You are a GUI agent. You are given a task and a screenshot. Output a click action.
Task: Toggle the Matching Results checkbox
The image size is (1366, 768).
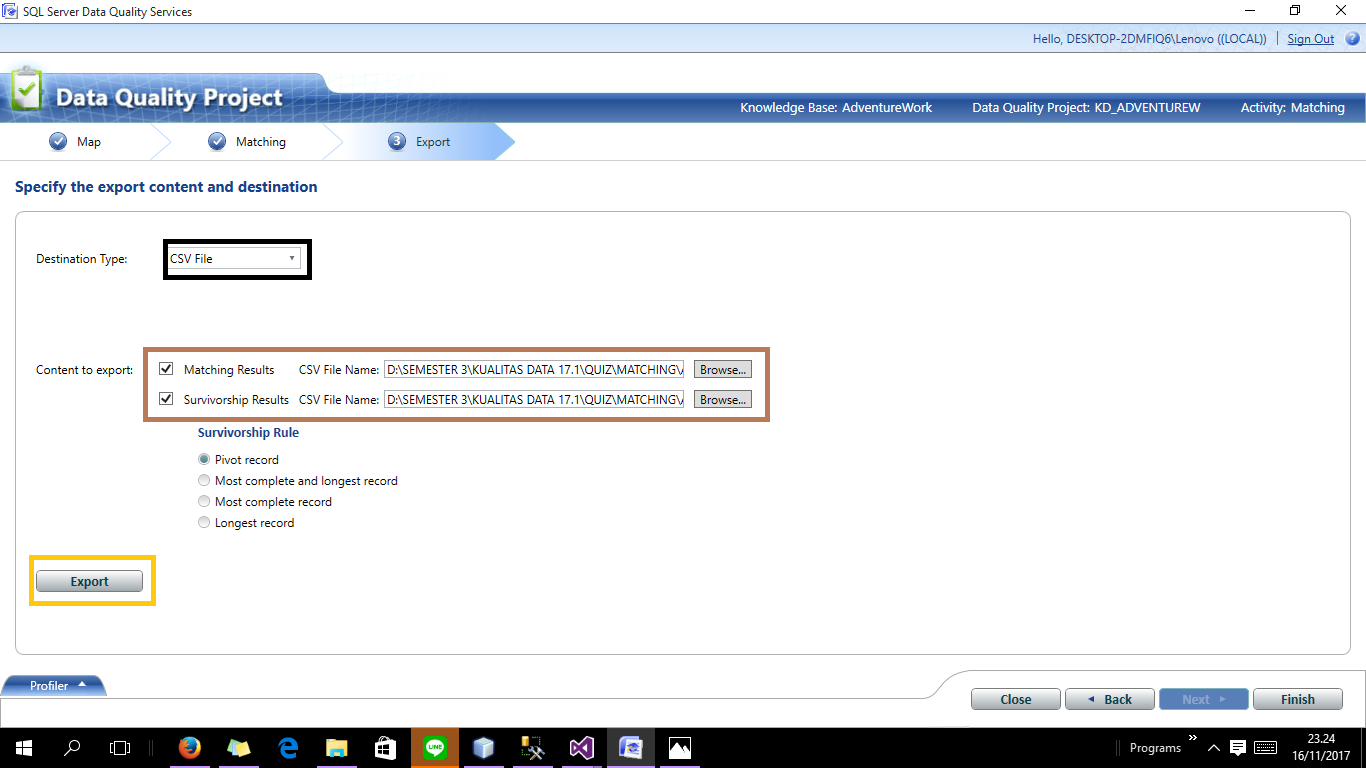coord(166,369)
